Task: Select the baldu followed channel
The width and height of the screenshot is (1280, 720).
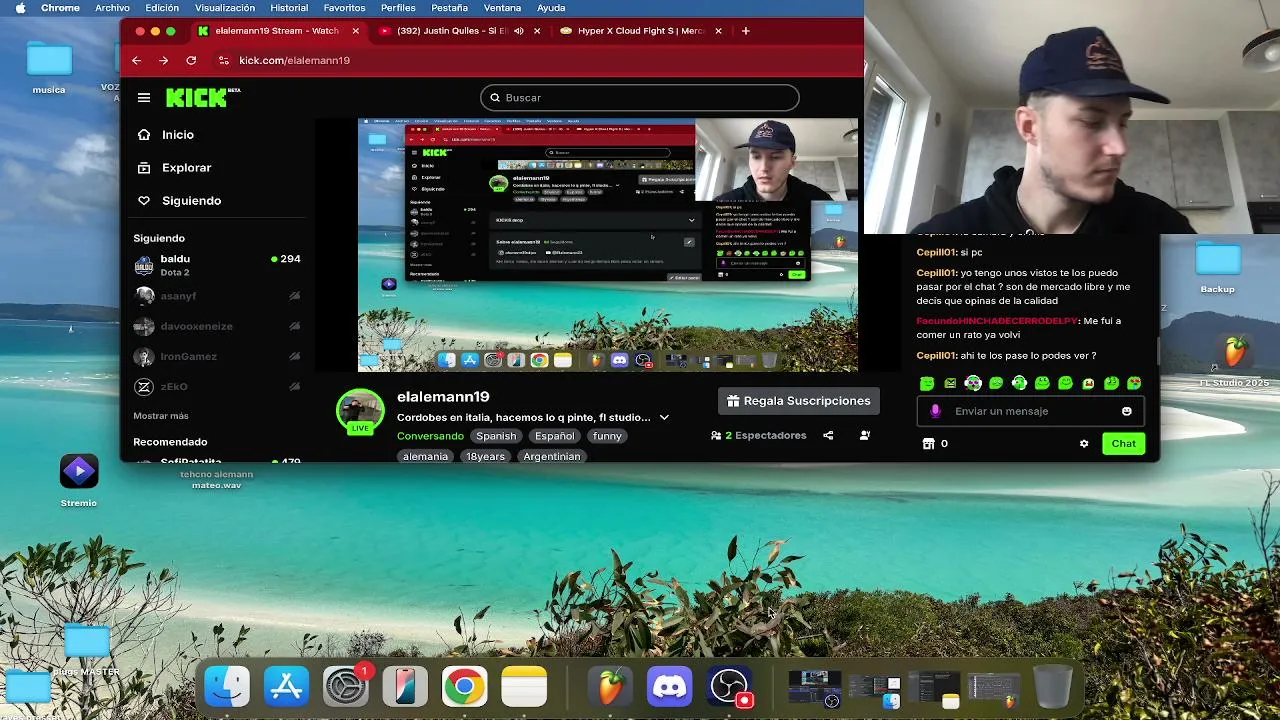Action: [217, 265]
